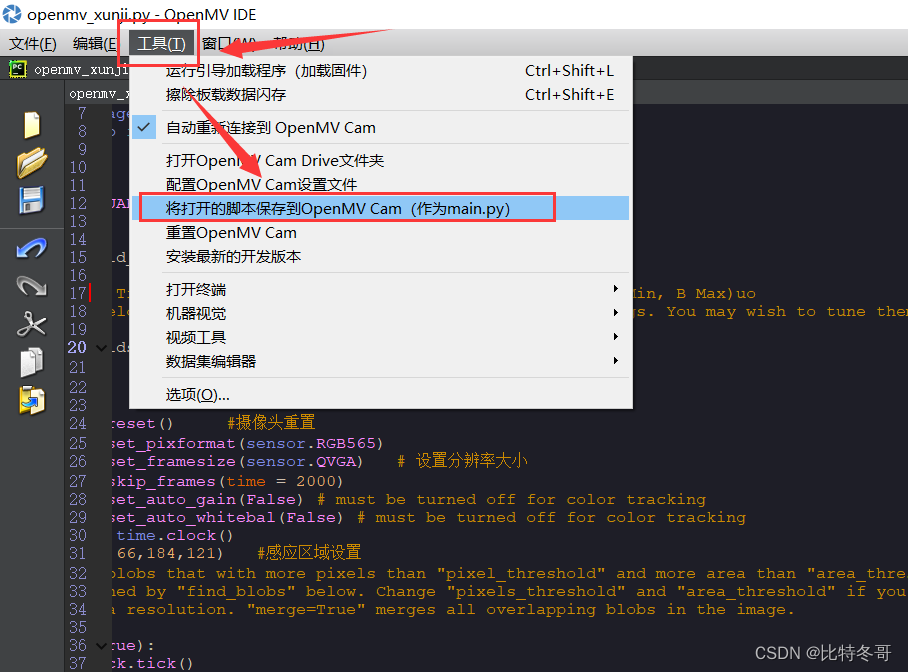The image size is (908, 672).
Task: Click line number 24 in gutter
Action: pos(78,423)
